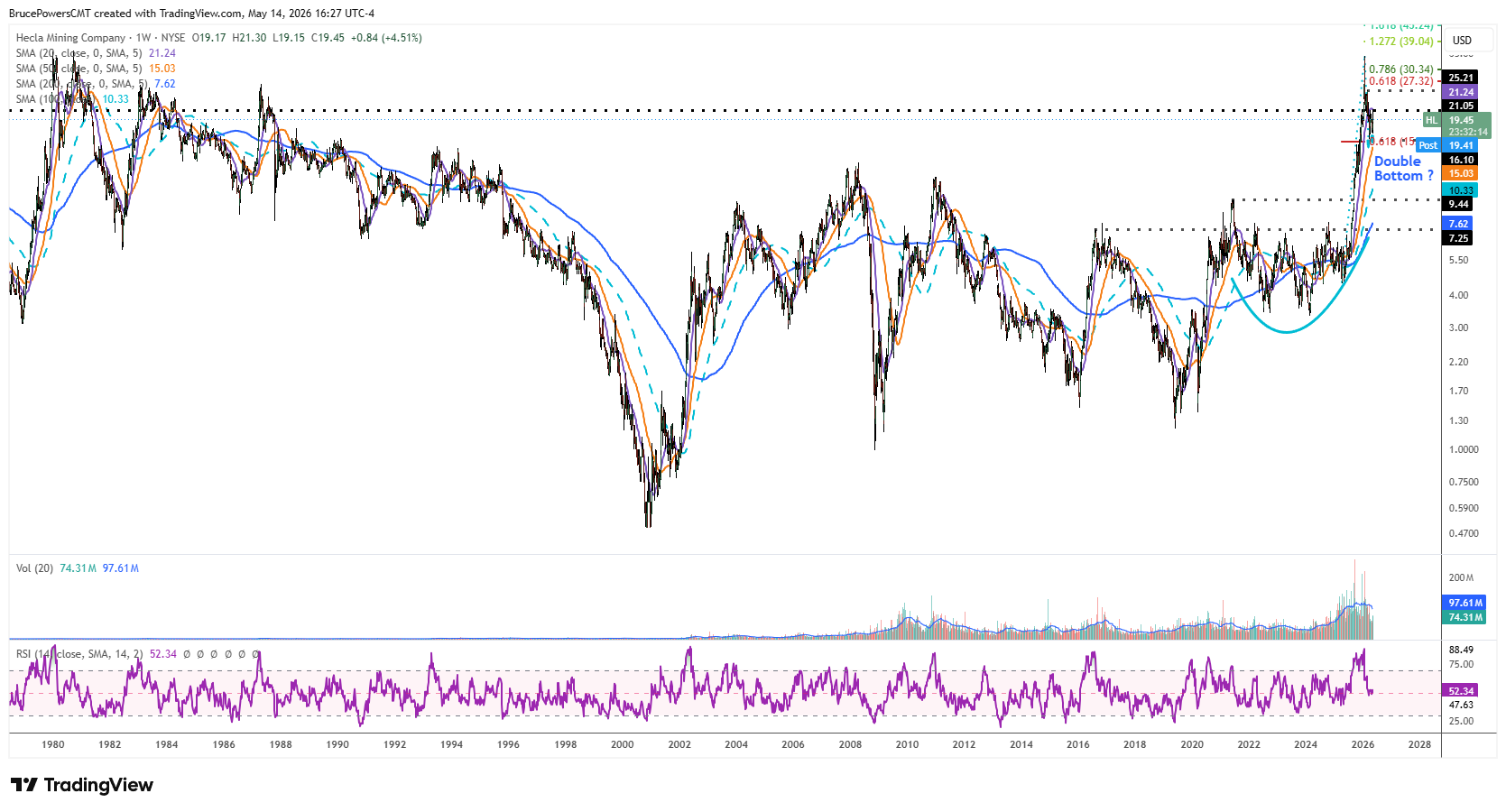1506x812 pixels.
Task: Click the 0.786 (30.34) Fibonacci label
Action: [1400, 69]
